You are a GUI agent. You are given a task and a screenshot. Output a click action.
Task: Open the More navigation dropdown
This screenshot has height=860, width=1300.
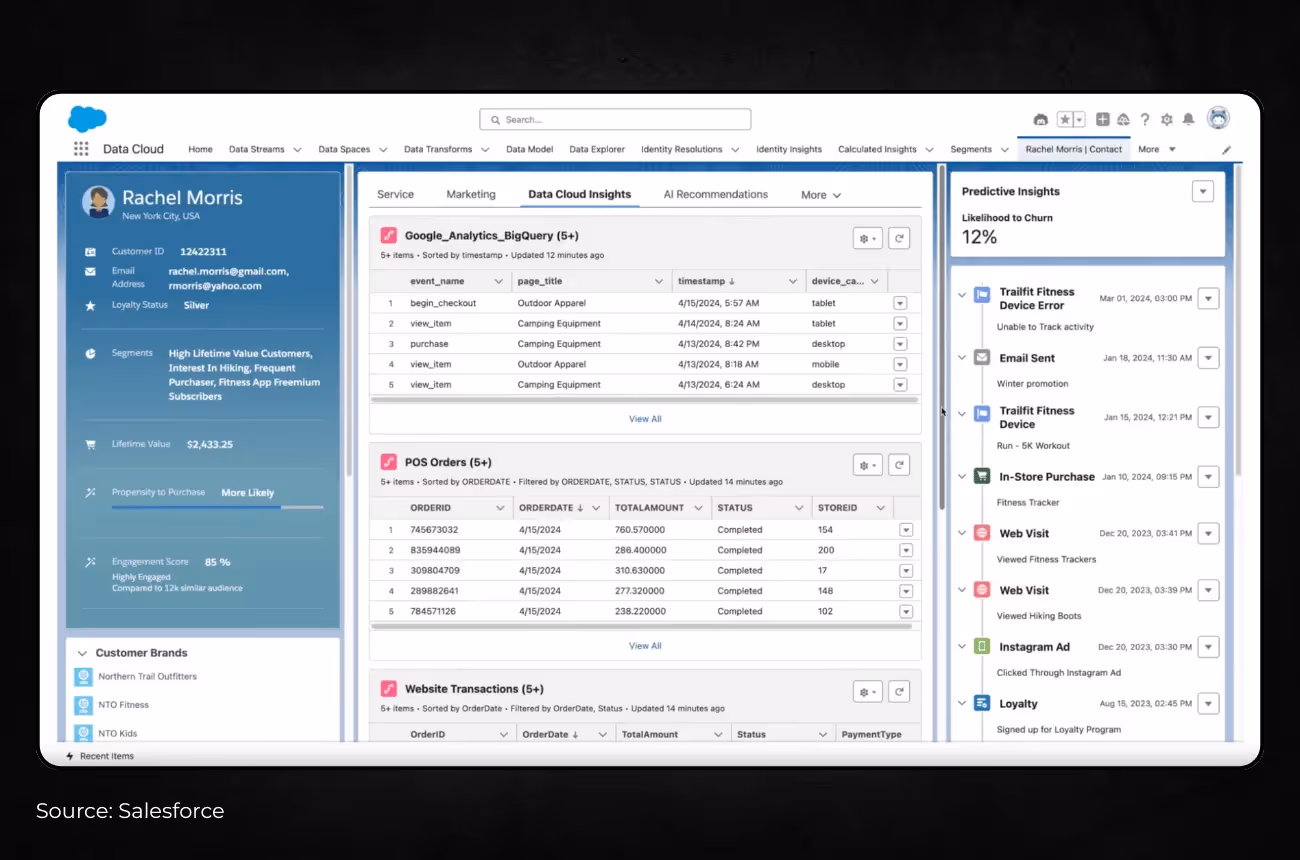(1156, 149)
